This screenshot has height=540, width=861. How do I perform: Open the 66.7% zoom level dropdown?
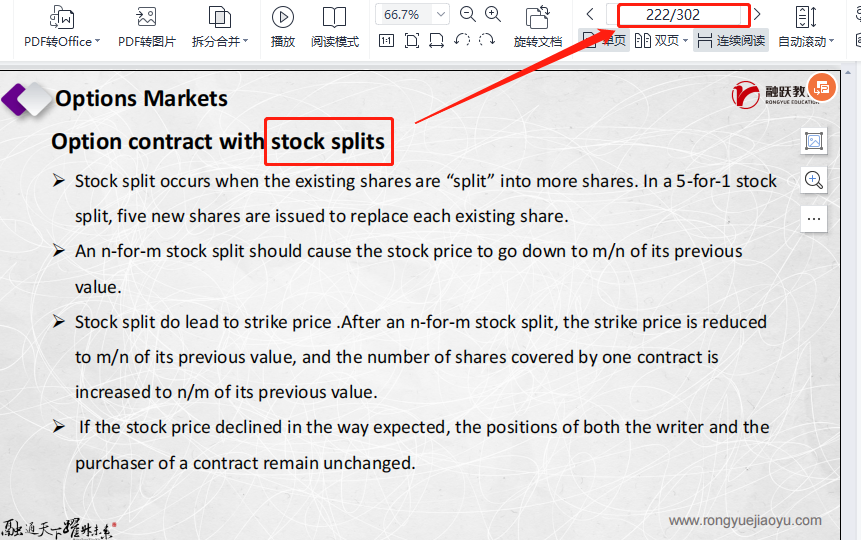pyautogui.click(x=439, y=15)
